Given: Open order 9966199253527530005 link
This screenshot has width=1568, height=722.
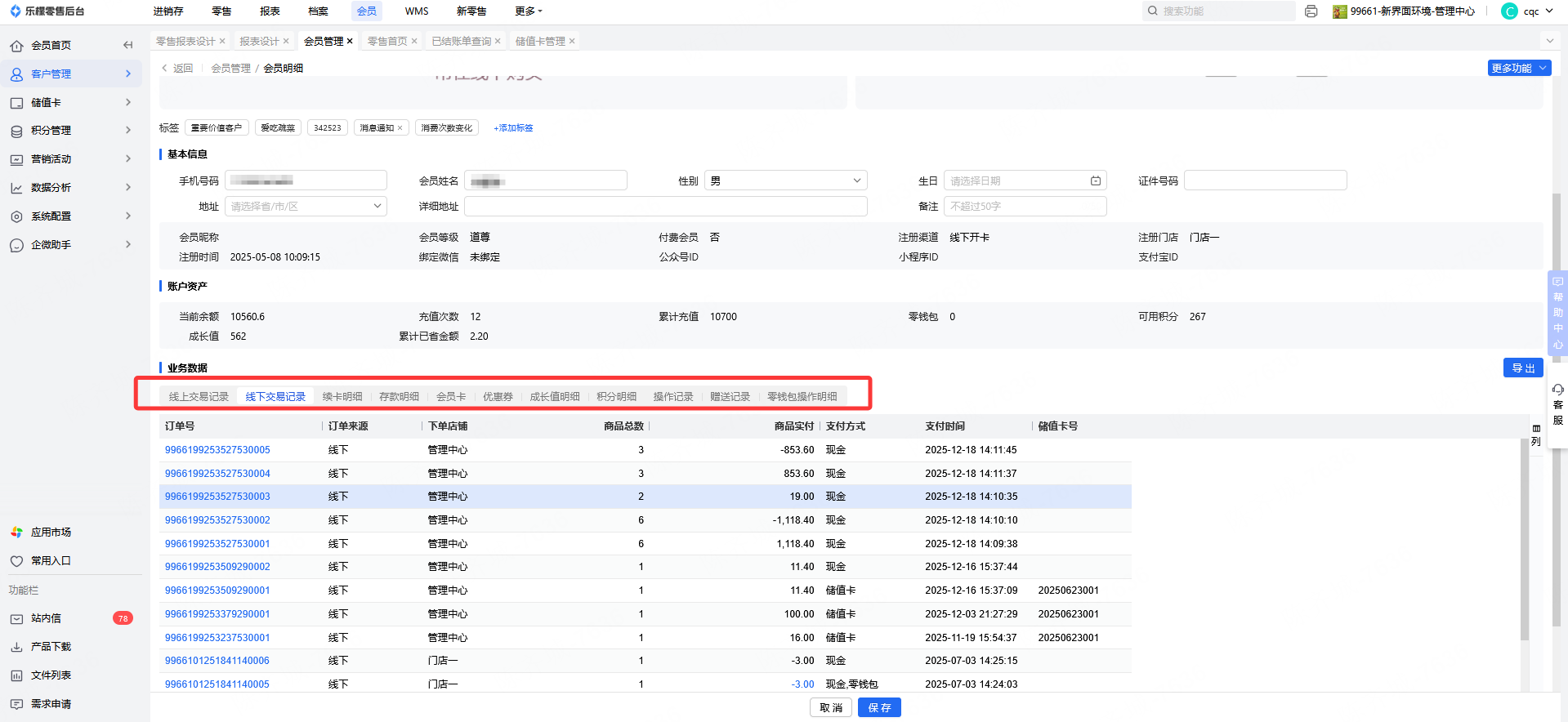Looking at the screenshot, I should (217, 450).
